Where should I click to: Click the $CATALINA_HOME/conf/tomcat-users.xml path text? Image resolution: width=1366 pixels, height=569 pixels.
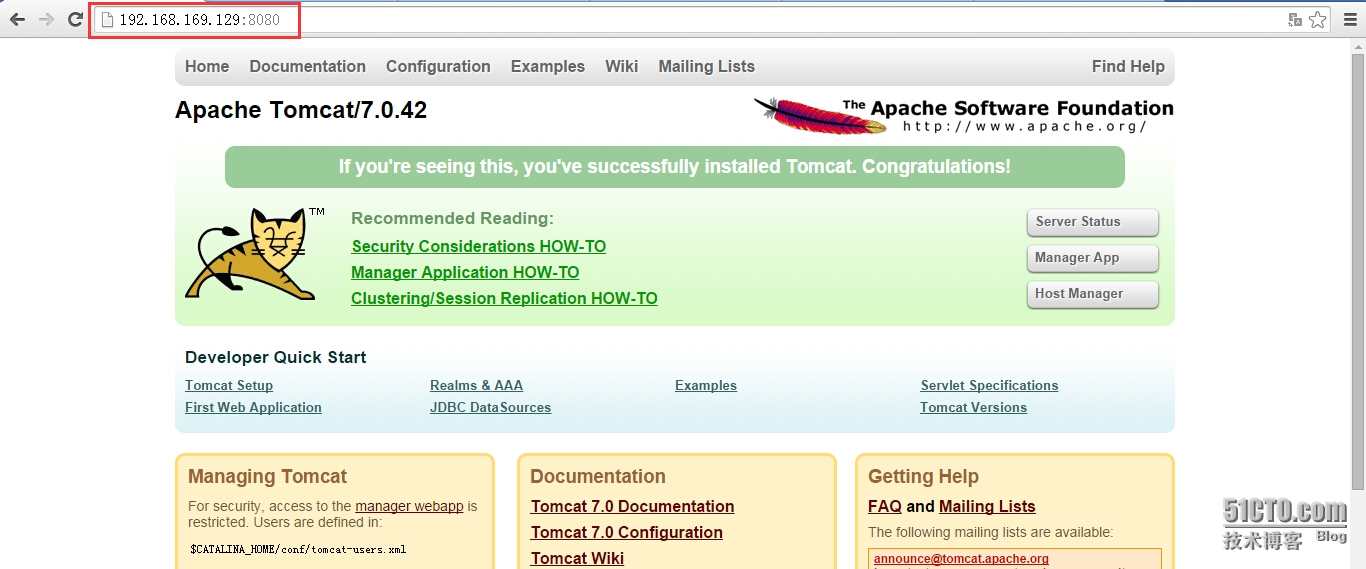tap(298, 549)
